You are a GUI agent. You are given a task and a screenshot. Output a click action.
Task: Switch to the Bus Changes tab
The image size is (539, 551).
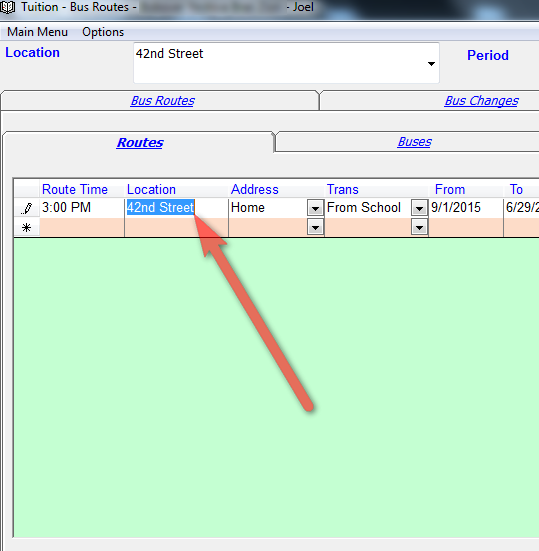[x=481, y=101]
